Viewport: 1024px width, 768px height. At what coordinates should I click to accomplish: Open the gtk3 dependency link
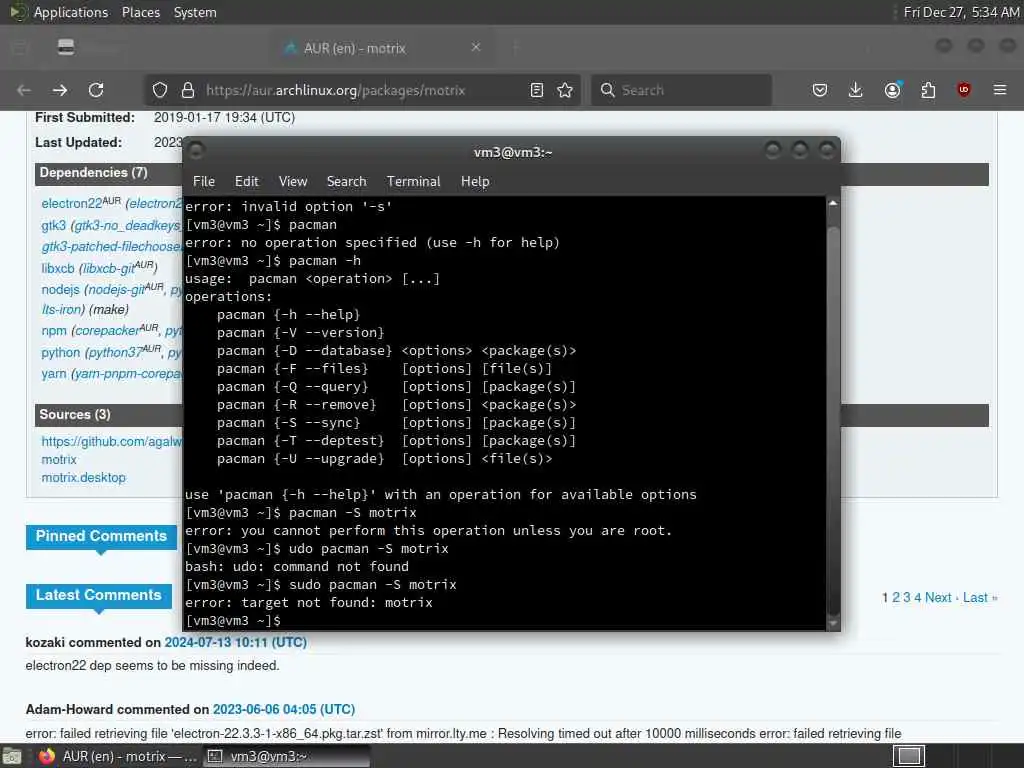54,225
